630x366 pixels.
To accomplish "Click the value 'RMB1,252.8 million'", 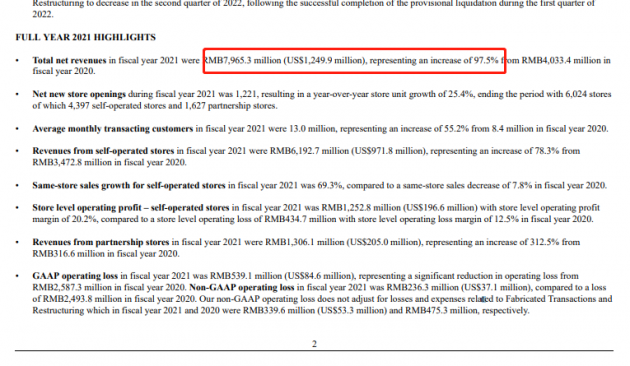I will [361, 208].
